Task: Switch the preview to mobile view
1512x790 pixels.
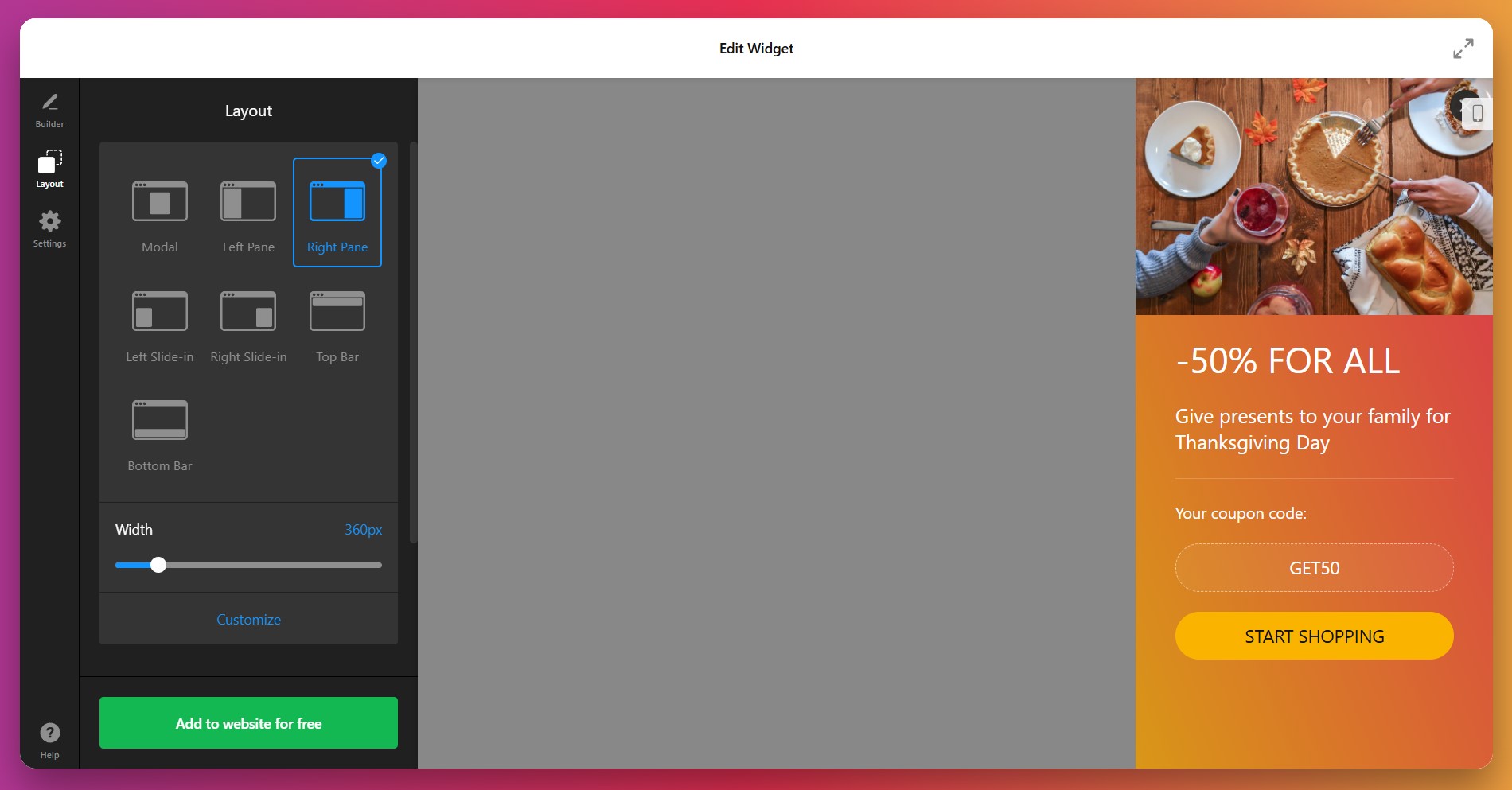Action: point(1479,114)
